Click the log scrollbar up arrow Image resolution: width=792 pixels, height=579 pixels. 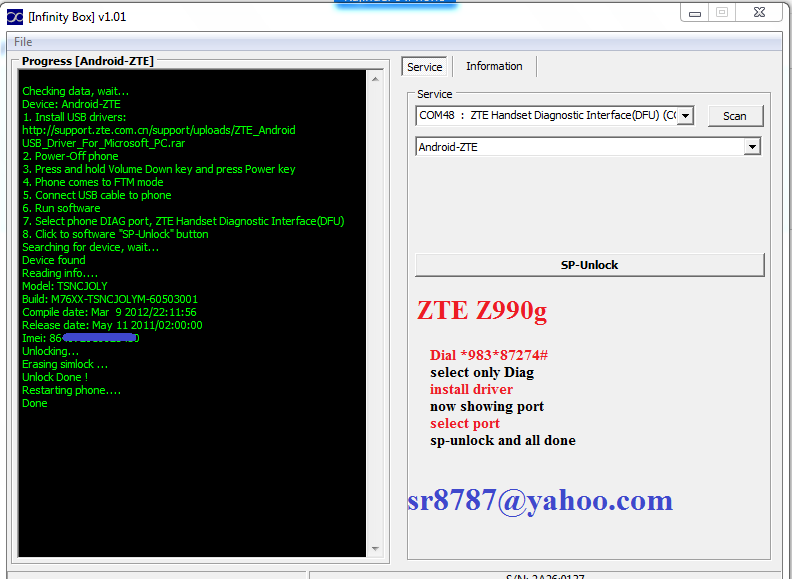tap(375, 79)
